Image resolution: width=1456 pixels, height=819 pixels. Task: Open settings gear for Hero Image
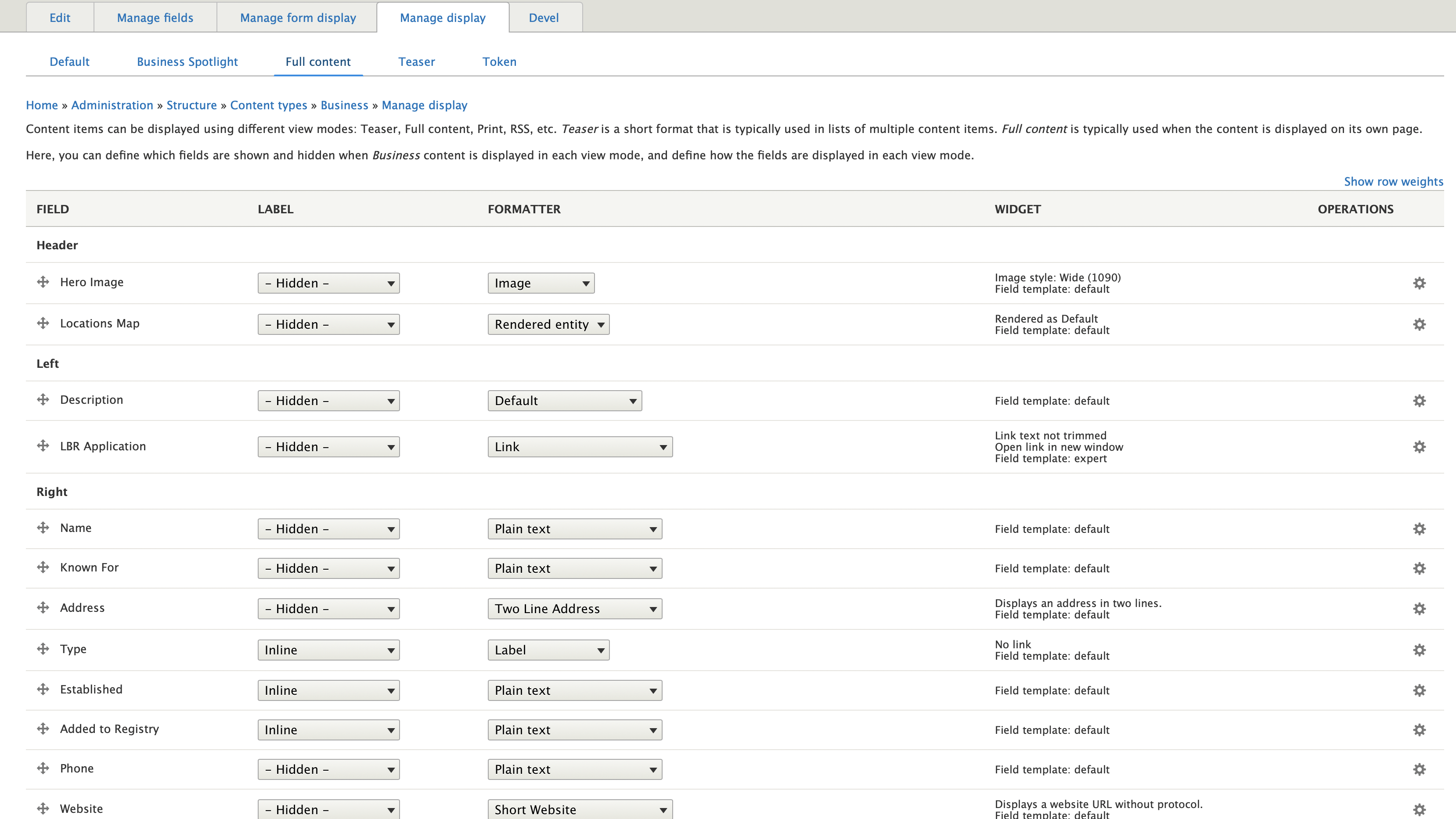(x=1419, y=283)
